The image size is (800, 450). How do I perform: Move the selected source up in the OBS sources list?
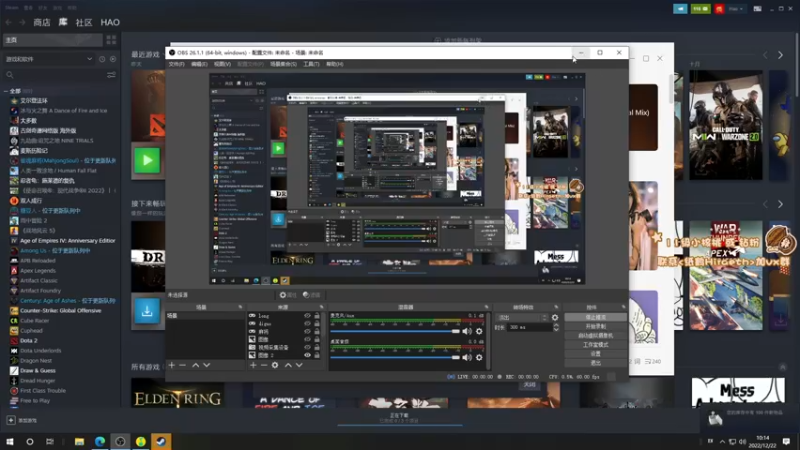(x=288, y=365)
